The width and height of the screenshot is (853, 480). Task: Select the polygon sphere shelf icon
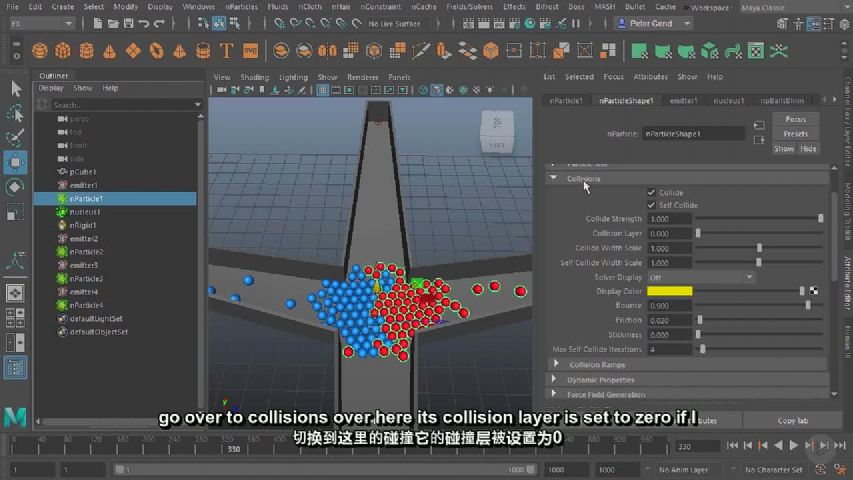pos(40,51)
